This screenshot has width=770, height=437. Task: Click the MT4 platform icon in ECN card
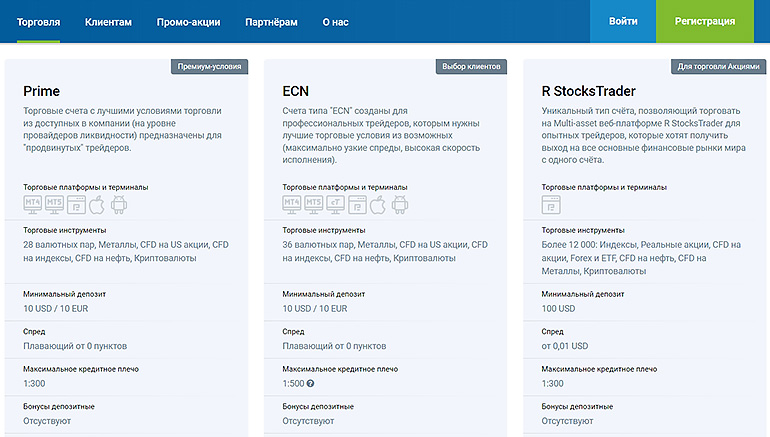[x=292, y=204]
